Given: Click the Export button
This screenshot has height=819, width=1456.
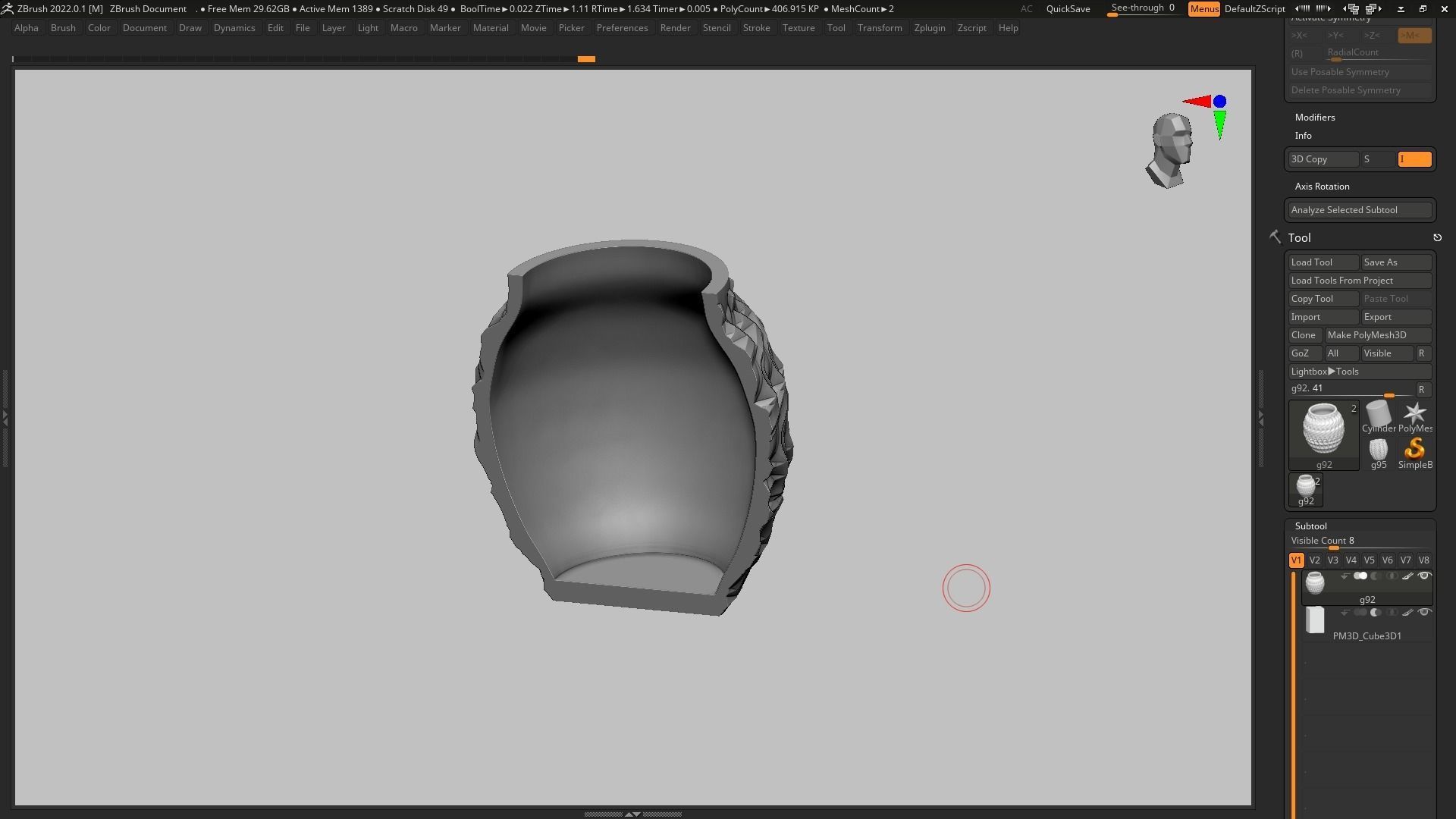Looking at the screenshot, I should click(x=1396, y=317).
